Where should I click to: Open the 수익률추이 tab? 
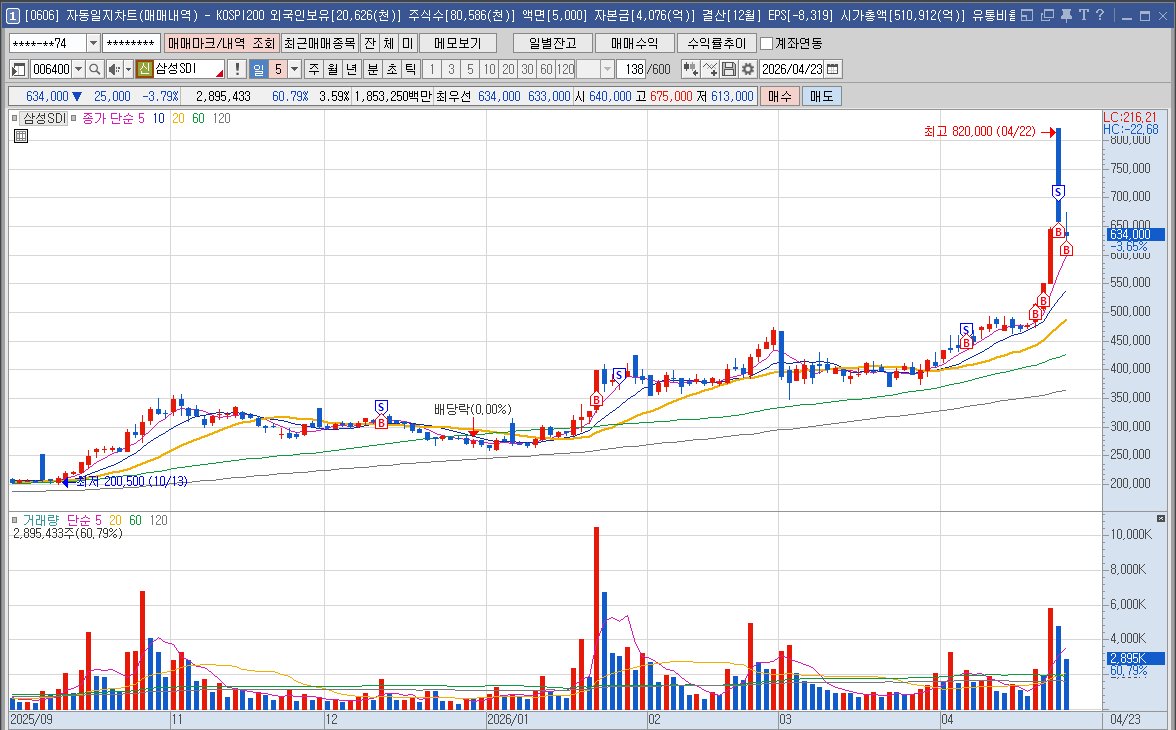click(x=716, y=43)
